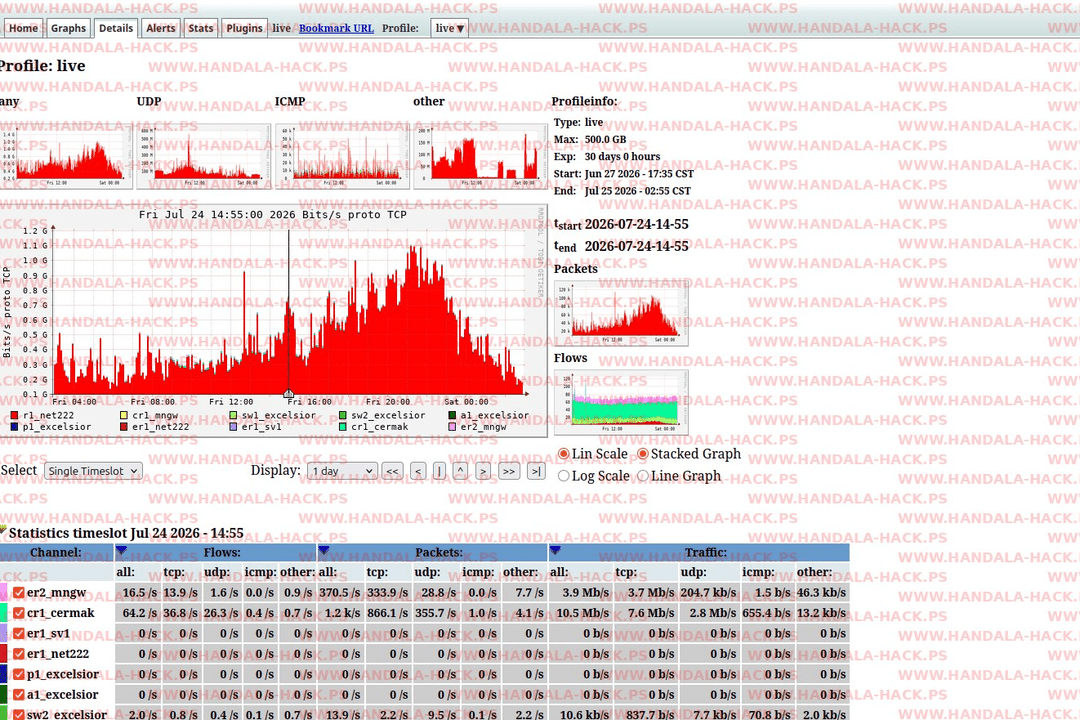Screen dimensions: 1080x720
Task: Open the Flows thumbnail graph
Action: [x=621, y=402]
